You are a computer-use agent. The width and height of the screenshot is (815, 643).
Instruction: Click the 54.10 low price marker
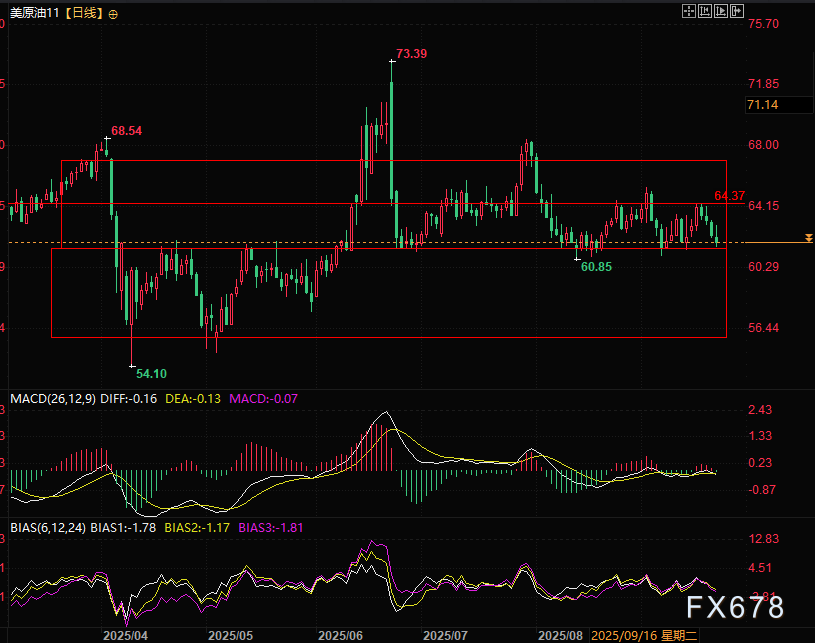click(x=151, y=373)
